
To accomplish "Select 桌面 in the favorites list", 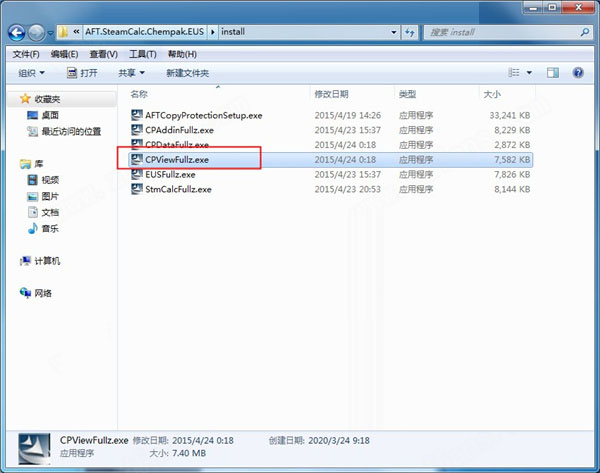I will pyautogui.click(x=50, y=115).
